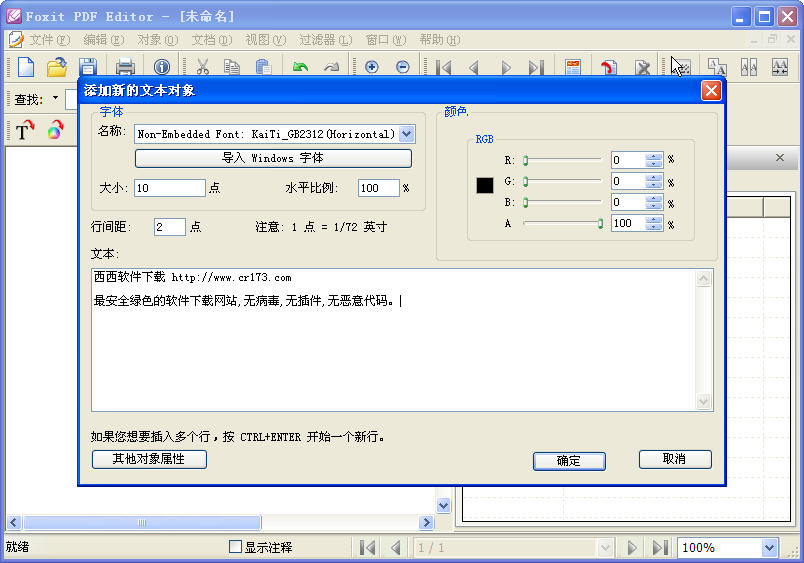Go to last page via toolbar icon
804x563 pixels.
(536, 67)
